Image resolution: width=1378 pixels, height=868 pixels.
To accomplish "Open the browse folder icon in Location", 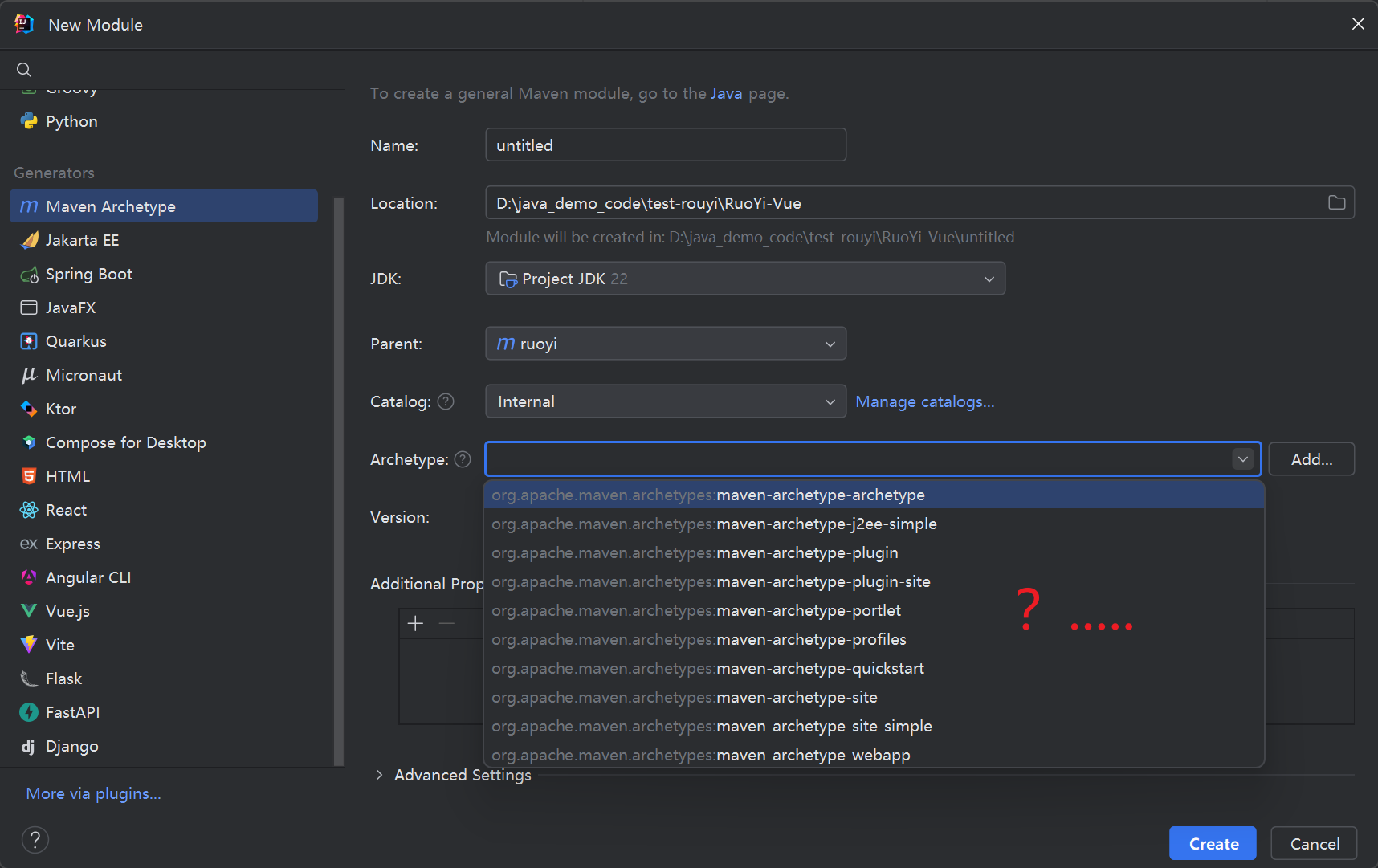I will tap(1336, 203).
